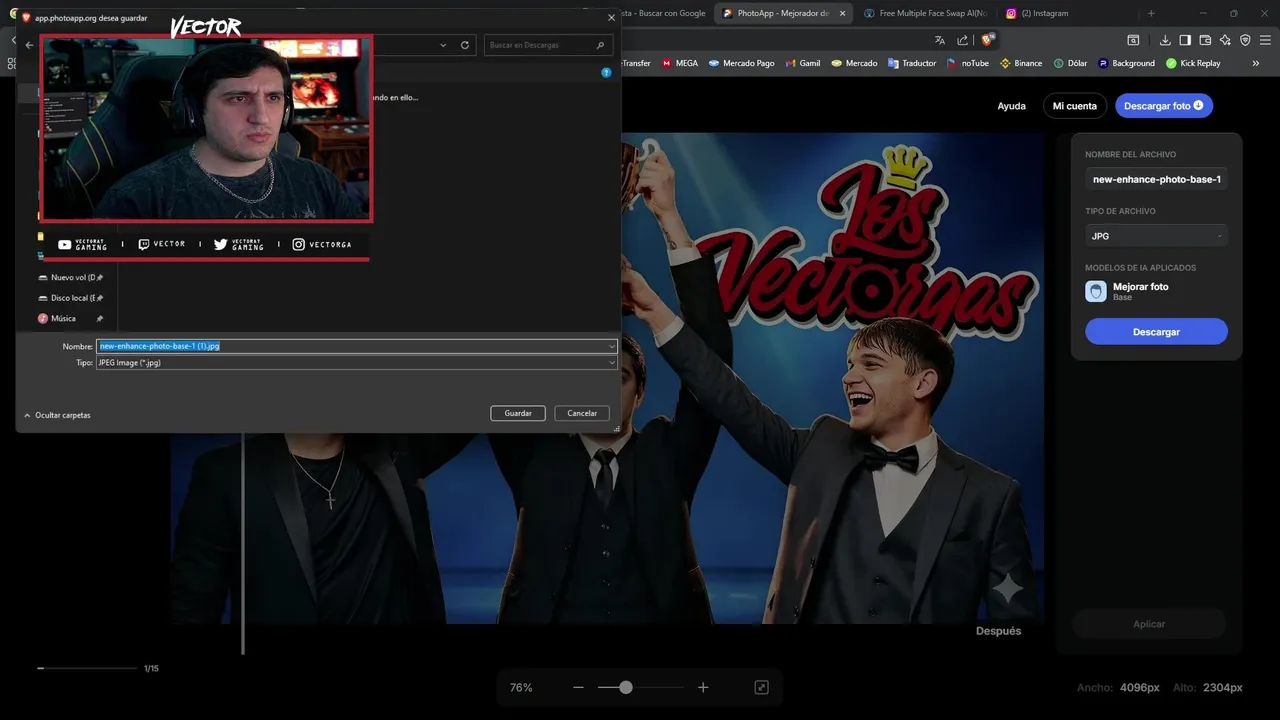Open the Gamil bookmark
The width and height of the screenshot is (1280, 720).
pos(802,63)
